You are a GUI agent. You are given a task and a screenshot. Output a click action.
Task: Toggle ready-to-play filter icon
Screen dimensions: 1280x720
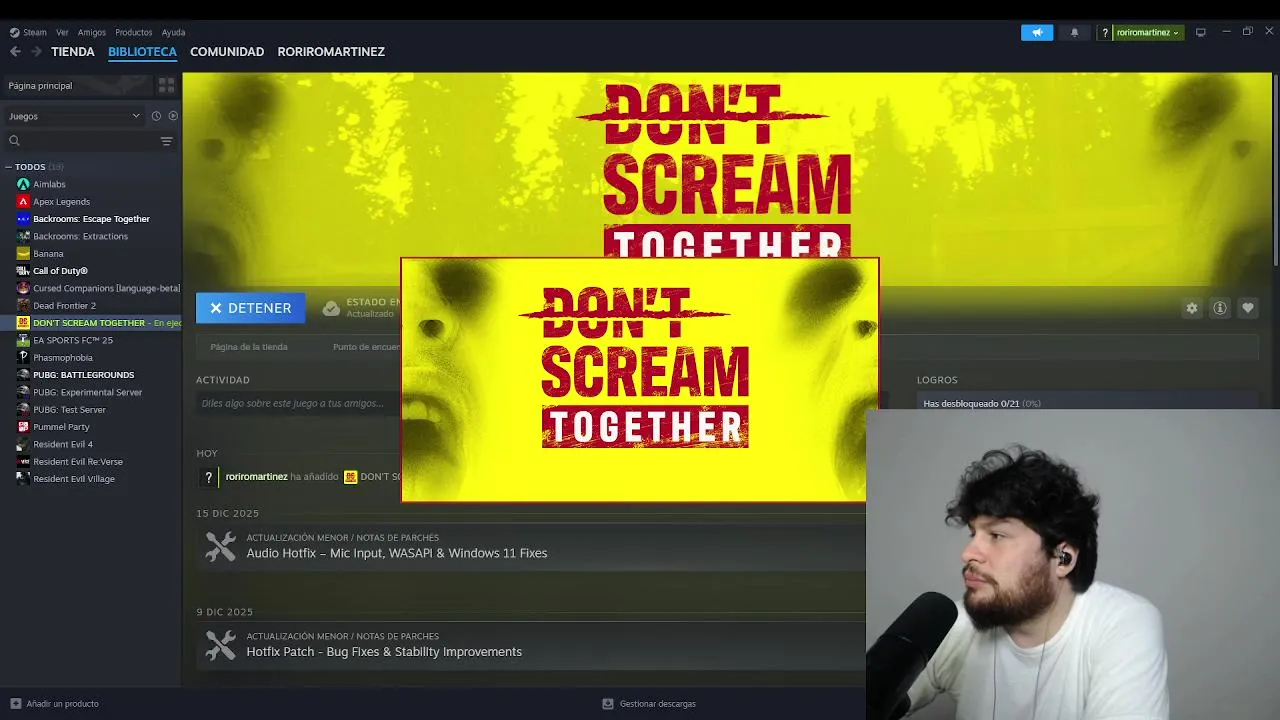pyautogui.click(x=173, y=116)
